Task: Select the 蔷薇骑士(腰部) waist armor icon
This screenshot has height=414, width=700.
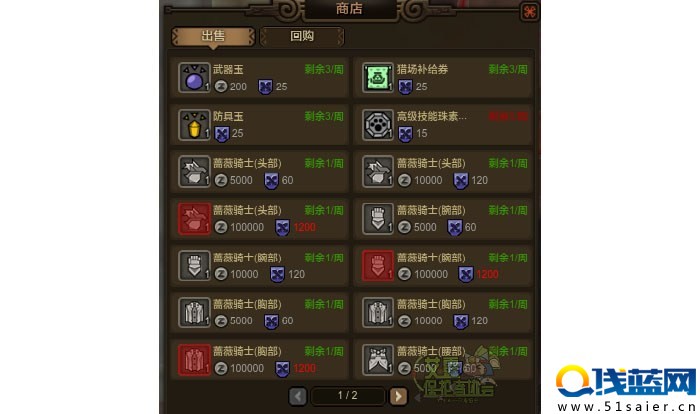Action: coord(378,360)
